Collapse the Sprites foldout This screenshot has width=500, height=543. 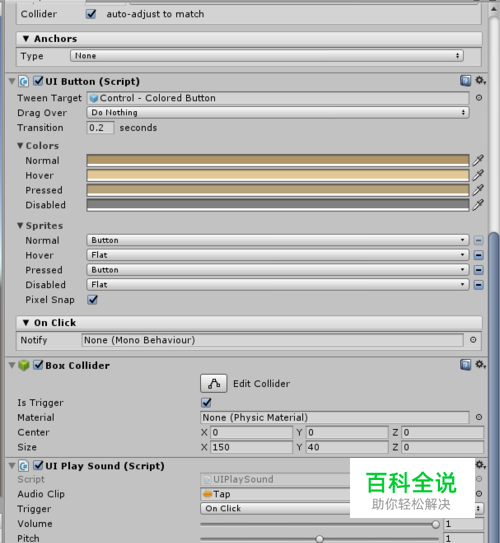click(x=20, y=226)
